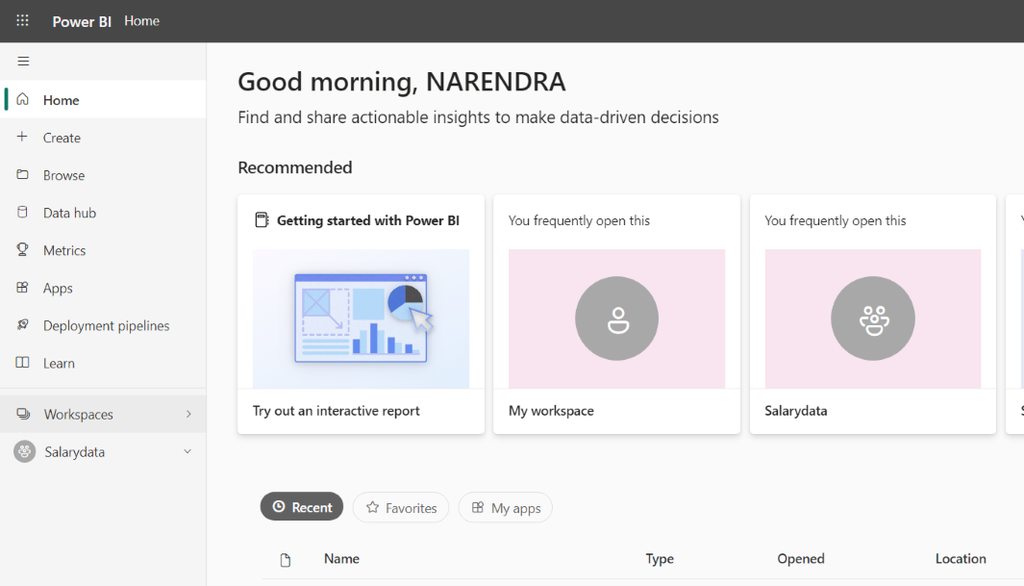This screenshot has width=1024, height=586.
Task: Click the Salarydata workspace avatar thumbnail
Action: [x=872, y=318]
